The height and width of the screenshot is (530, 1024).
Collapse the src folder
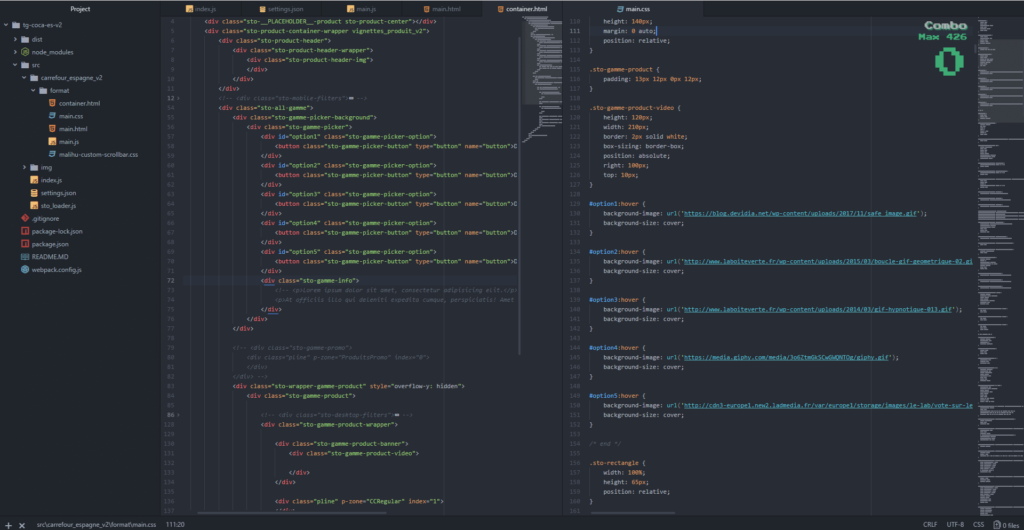pyautogui.click(x=16, y=65)
